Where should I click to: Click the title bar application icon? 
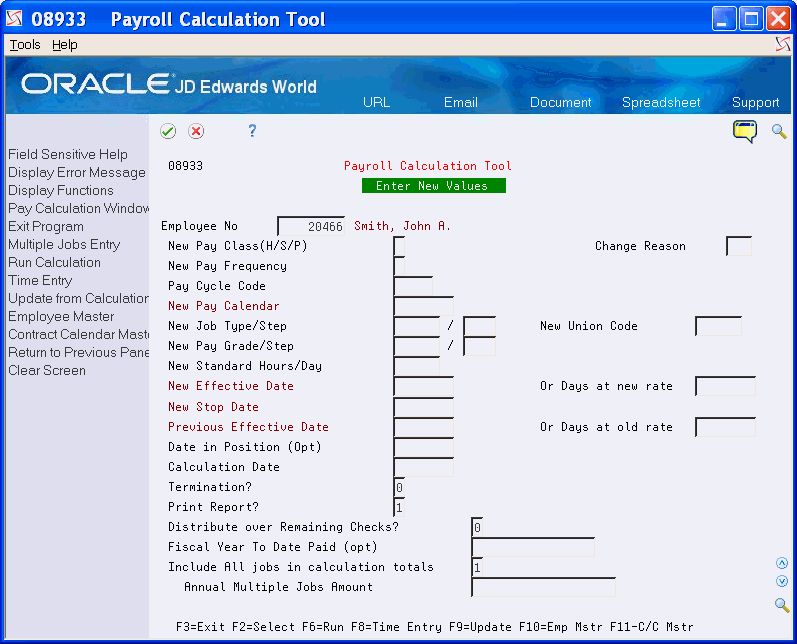click(x=14, y=19)
